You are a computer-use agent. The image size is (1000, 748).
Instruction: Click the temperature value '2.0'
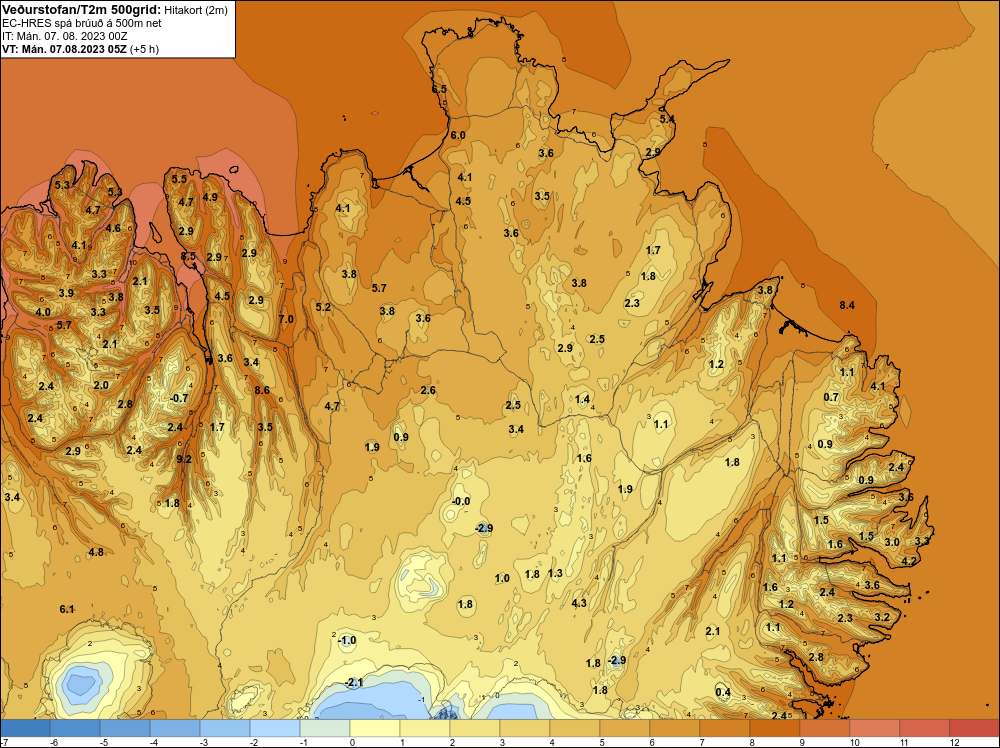point(101,386)
